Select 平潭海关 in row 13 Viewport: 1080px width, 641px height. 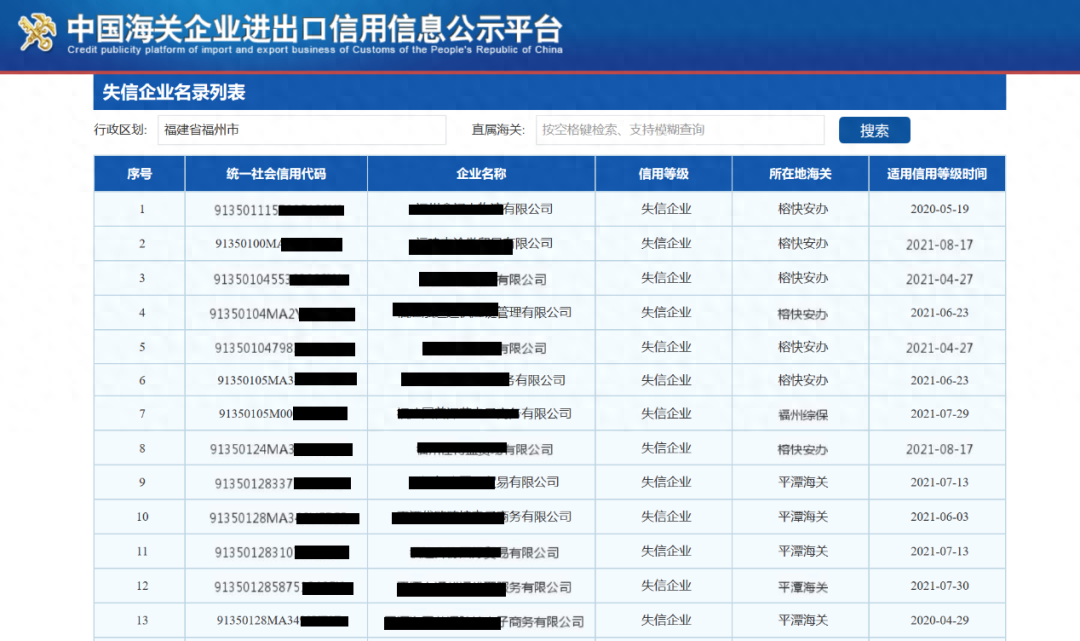(802, 620)
